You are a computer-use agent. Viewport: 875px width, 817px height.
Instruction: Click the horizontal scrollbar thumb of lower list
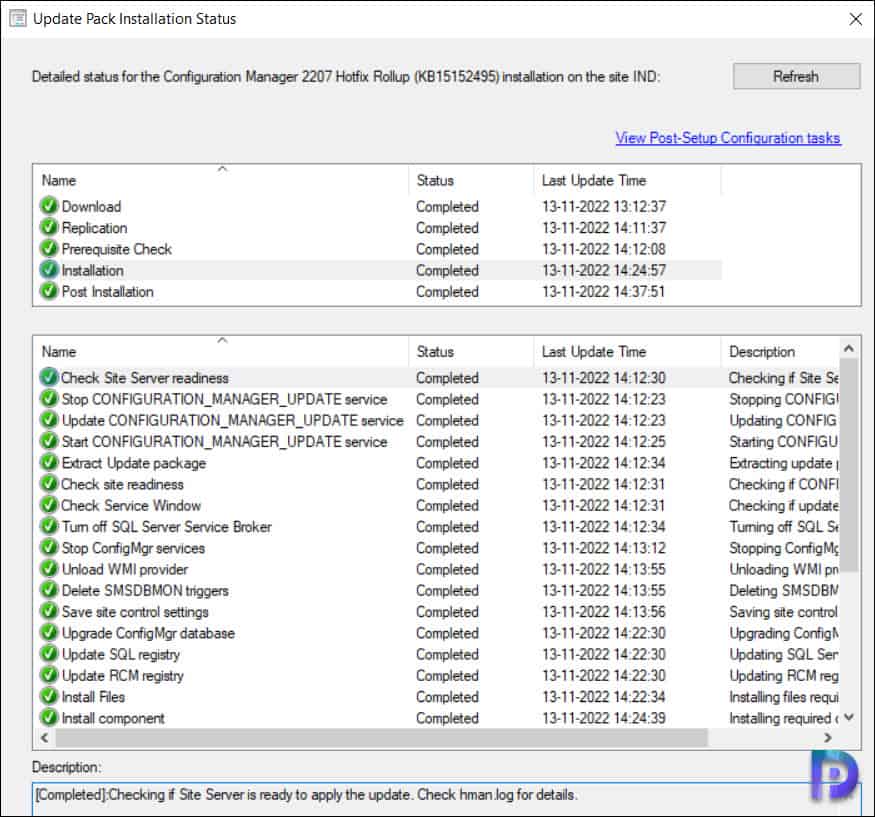click(382, 737)
